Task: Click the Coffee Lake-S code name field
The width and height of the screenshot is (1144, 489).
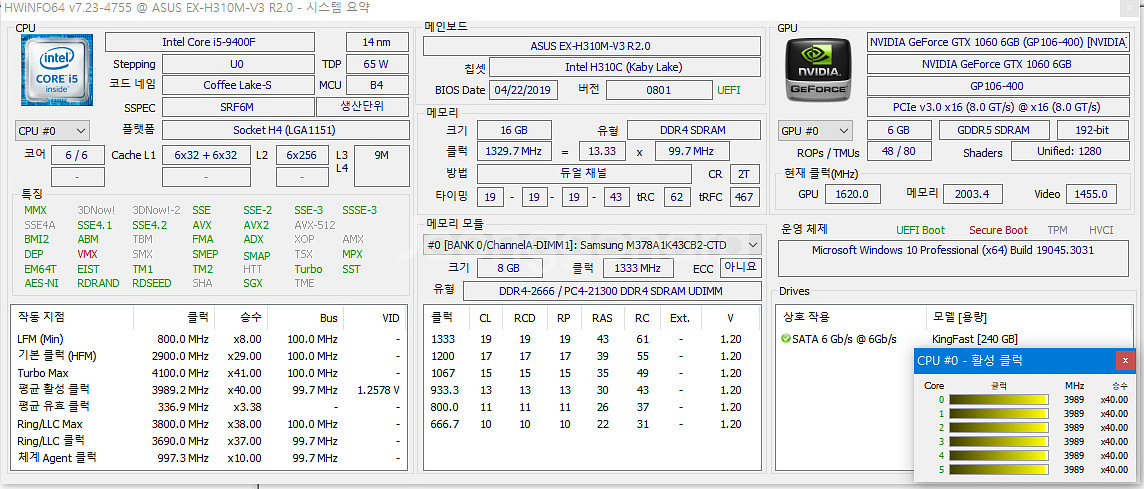Action: [237, 85]
